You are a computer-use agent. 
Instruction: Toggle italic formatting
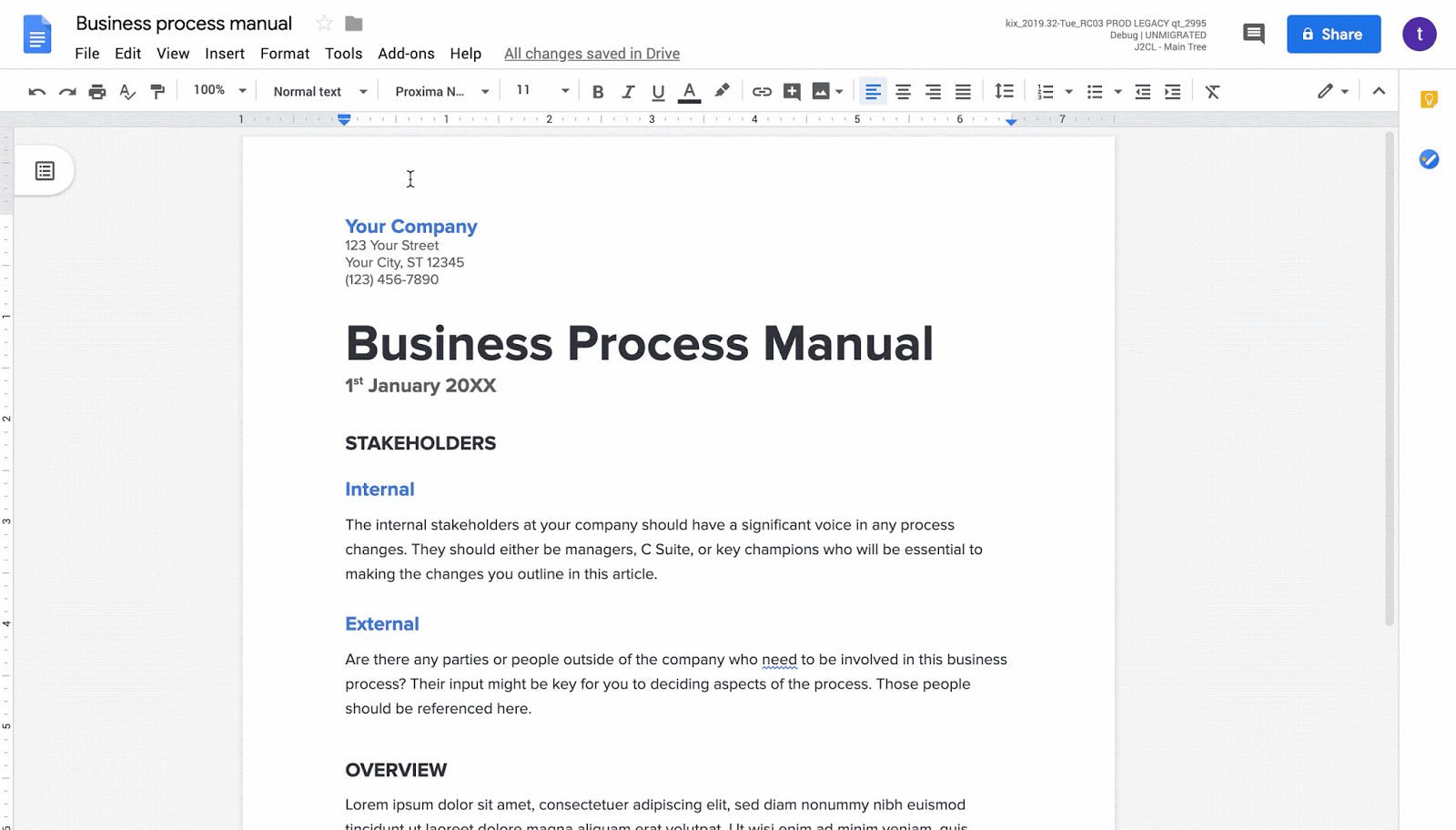(x=628, y=91)
